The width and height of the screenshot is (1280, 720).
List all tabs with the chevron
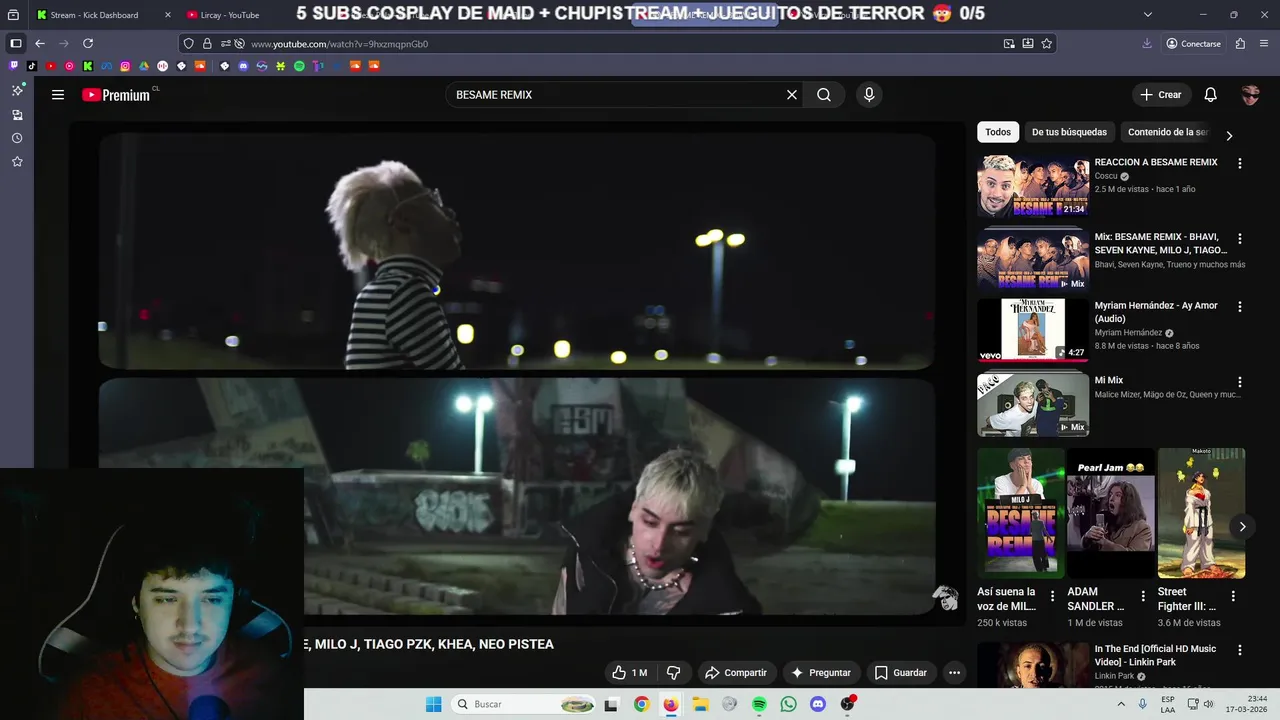tap(1148, 15)
